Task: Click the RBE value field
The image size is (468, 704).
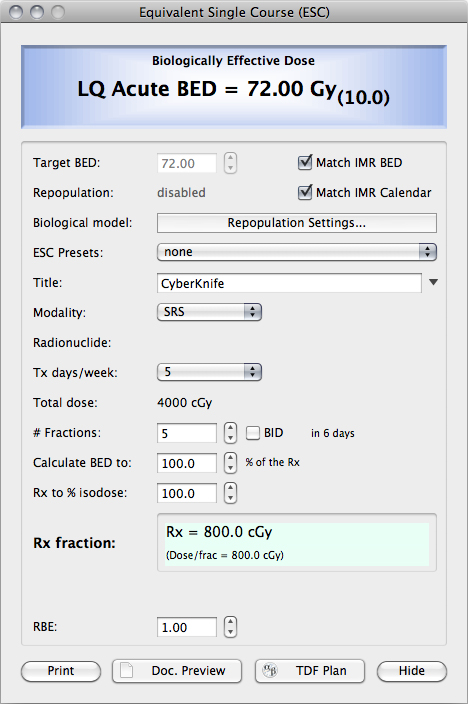Action: tap(187, 627)
